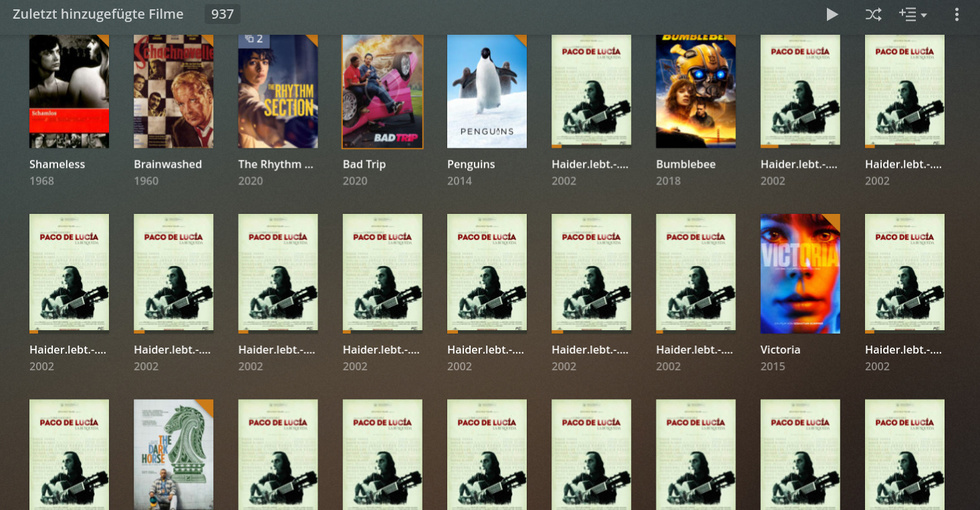Click 'The Rhythm ...' title link
The height and width of the screenshot is (510, 980).
[x=276, y=164]
